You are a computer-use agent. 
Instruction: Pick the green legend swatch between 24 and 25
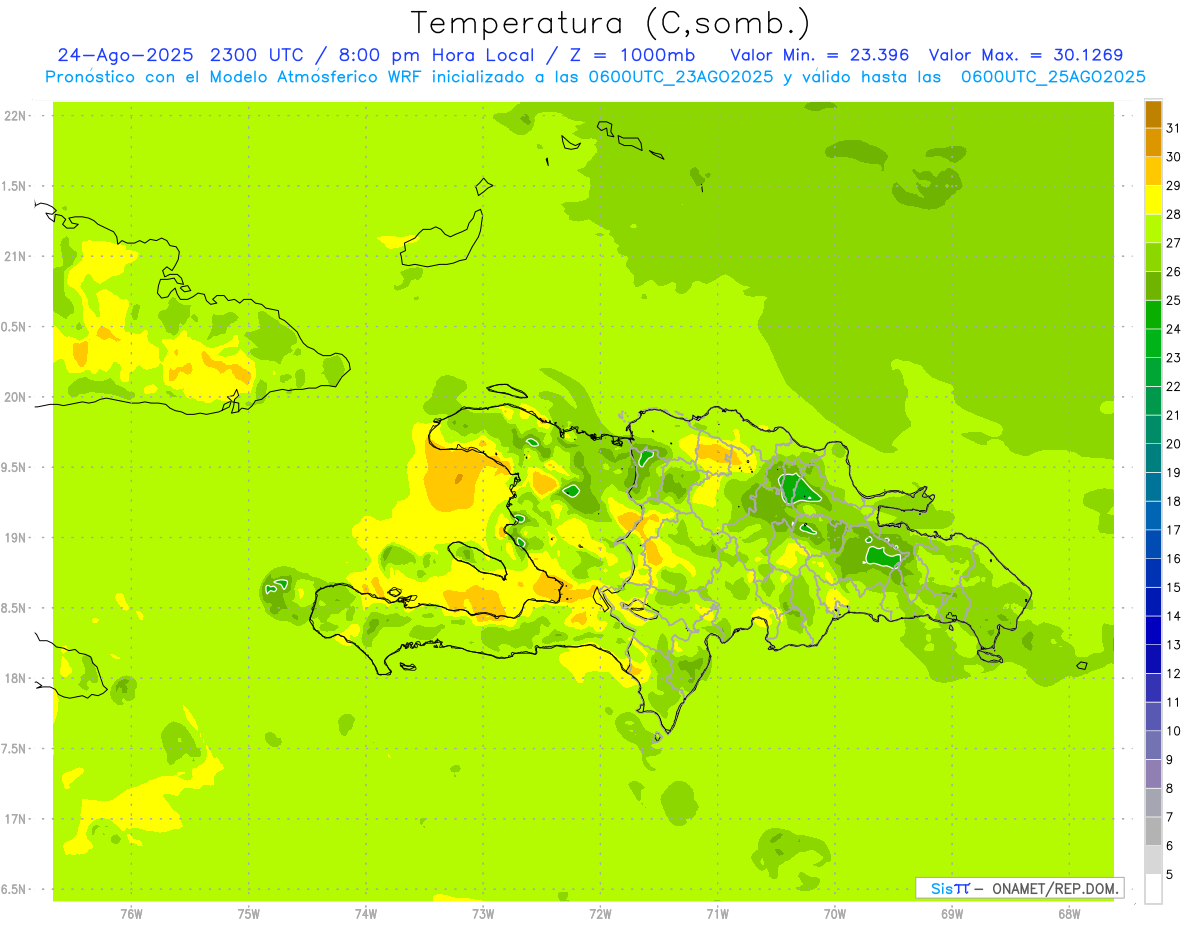[1153, 315]
